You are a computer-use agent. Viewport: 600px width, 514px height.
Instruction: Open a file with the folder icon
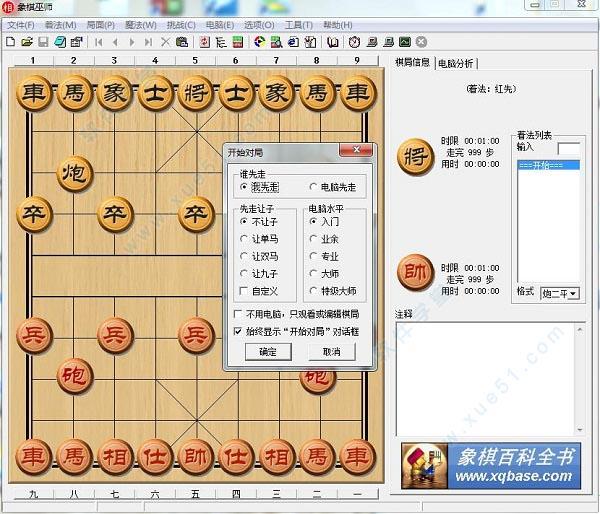[27, 42]
